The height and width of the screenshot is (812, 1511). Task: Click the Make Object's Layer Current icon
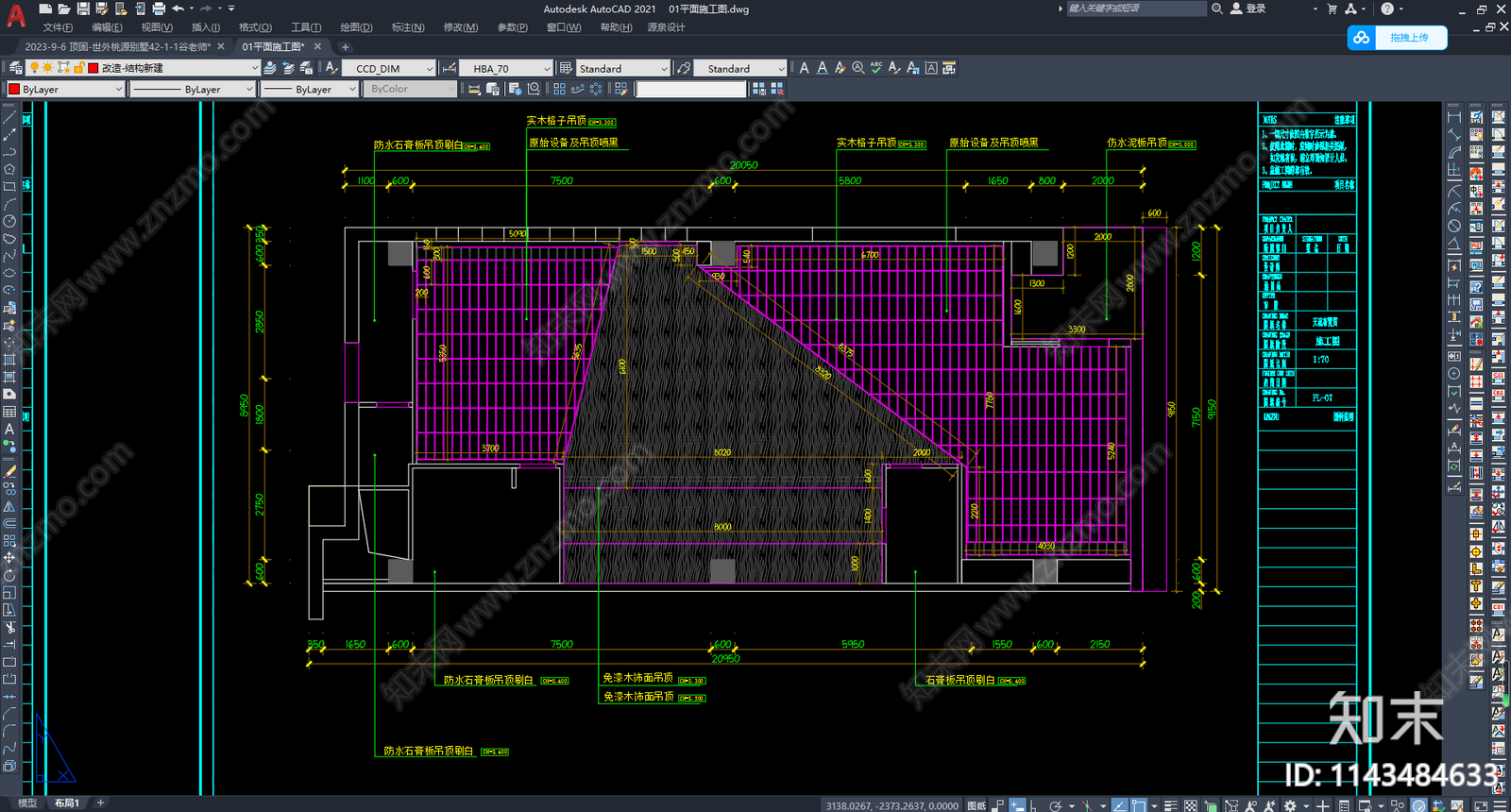(270, 68)
